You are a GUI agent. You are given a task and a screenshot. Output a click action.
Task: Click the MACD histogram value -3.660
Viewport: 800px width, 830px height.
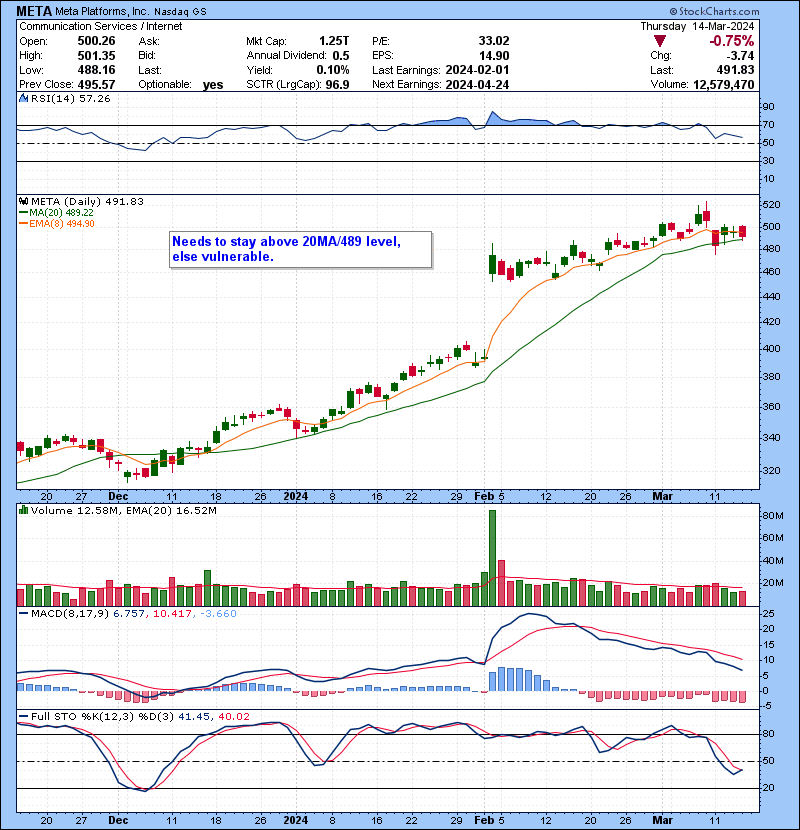click(x=219, y=613)
